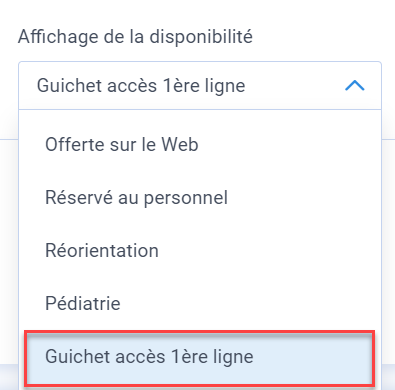Click the 'Affichage de la disponibilité' dropdown field
The height and width of the screenshot is (390, 395).
click(200, 86)
